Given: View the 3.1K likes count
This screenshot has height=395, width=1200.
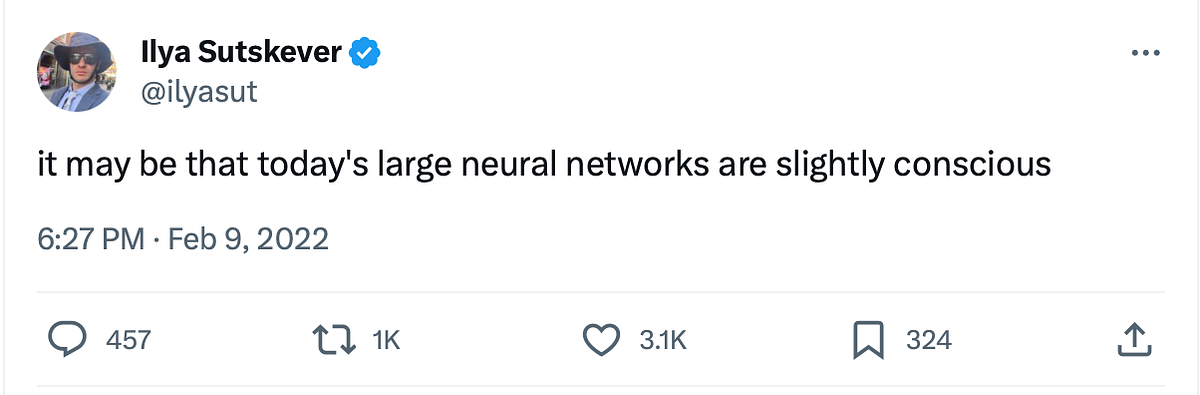Looking at the screenshot, I should point(663,340).
